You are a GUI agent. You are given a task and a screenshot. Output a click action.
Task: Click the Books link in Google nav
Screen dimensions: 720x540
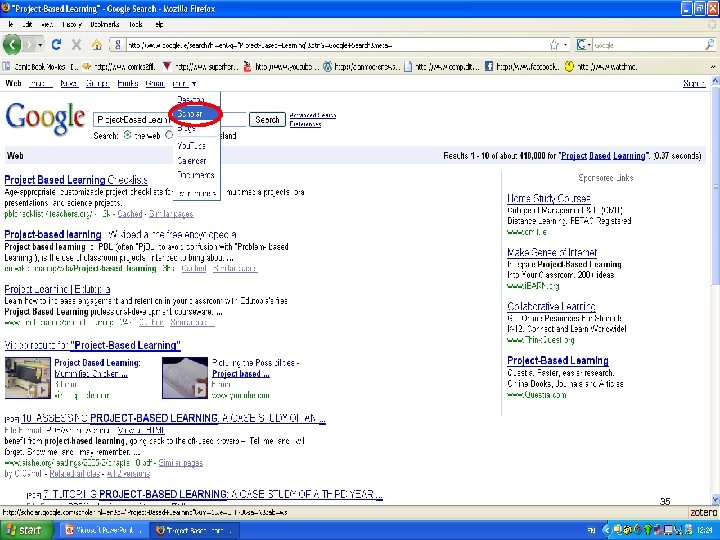point(128,84)
